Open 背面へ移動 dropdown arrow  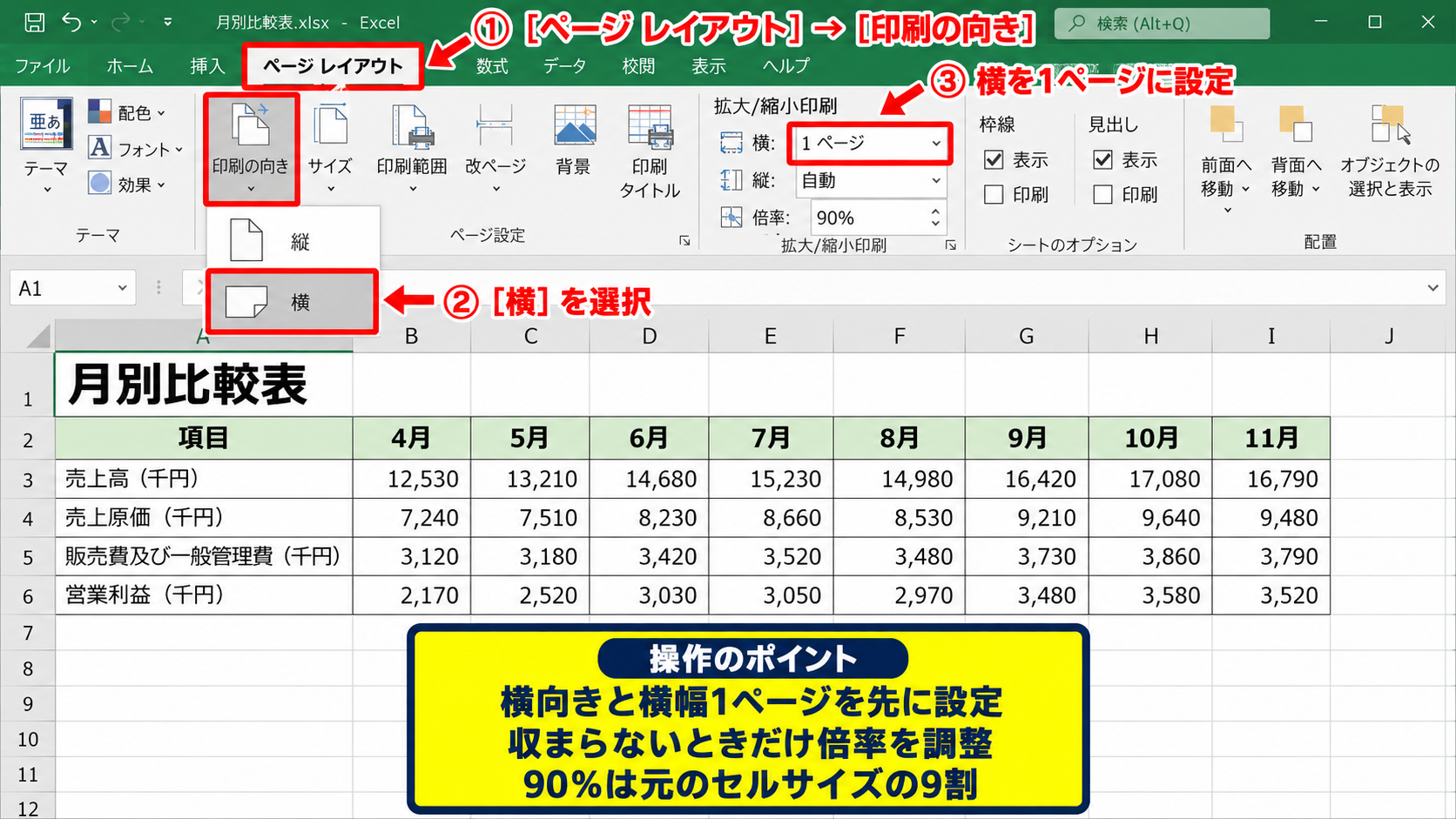click(x=1317, y=189)
